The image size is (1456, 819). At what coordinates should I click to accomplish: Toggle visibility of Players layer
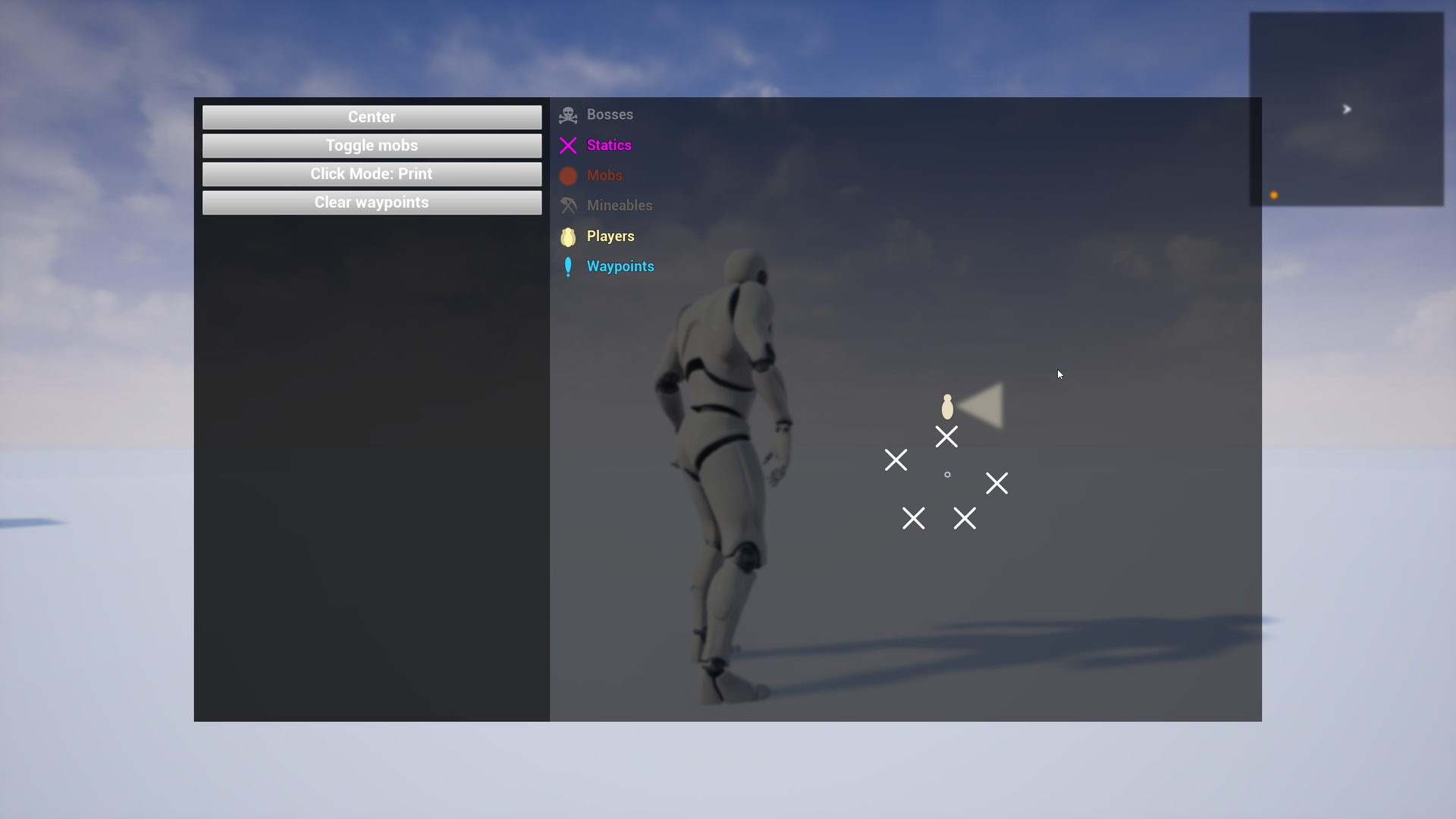pyautogui.click(x=610, y=235)
